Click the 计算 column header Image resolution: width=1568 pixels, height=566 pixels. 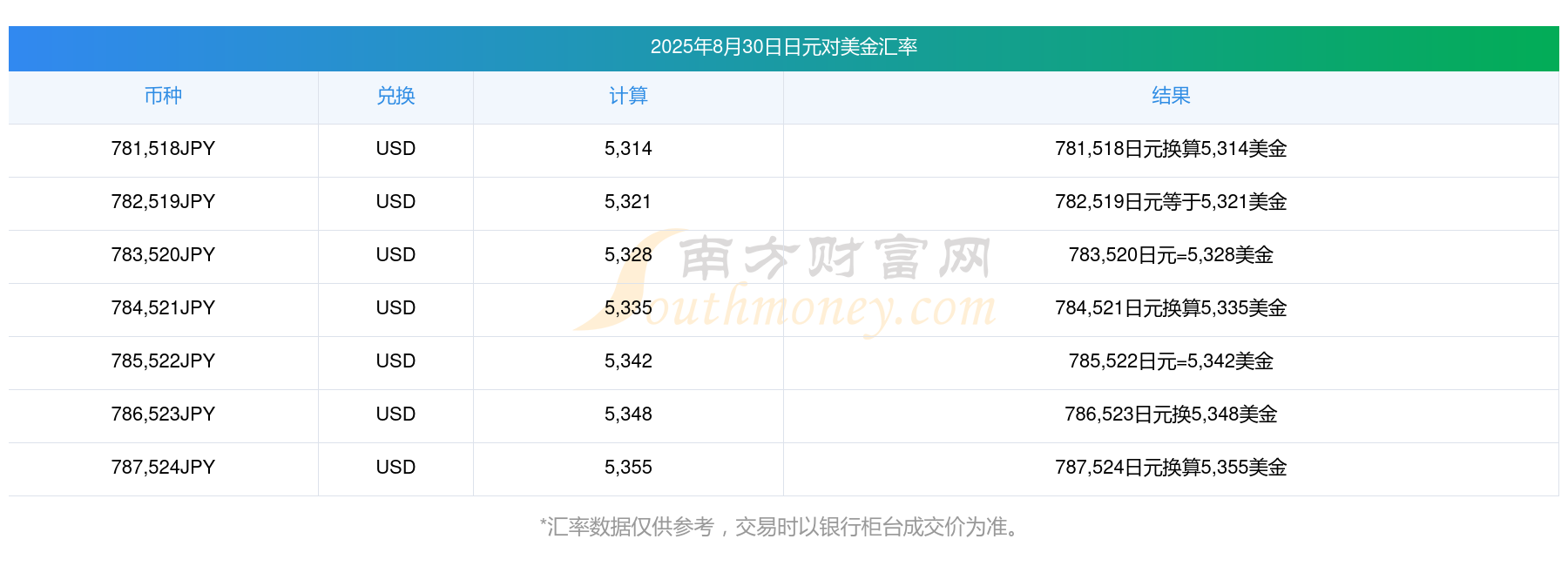point(628,96)
